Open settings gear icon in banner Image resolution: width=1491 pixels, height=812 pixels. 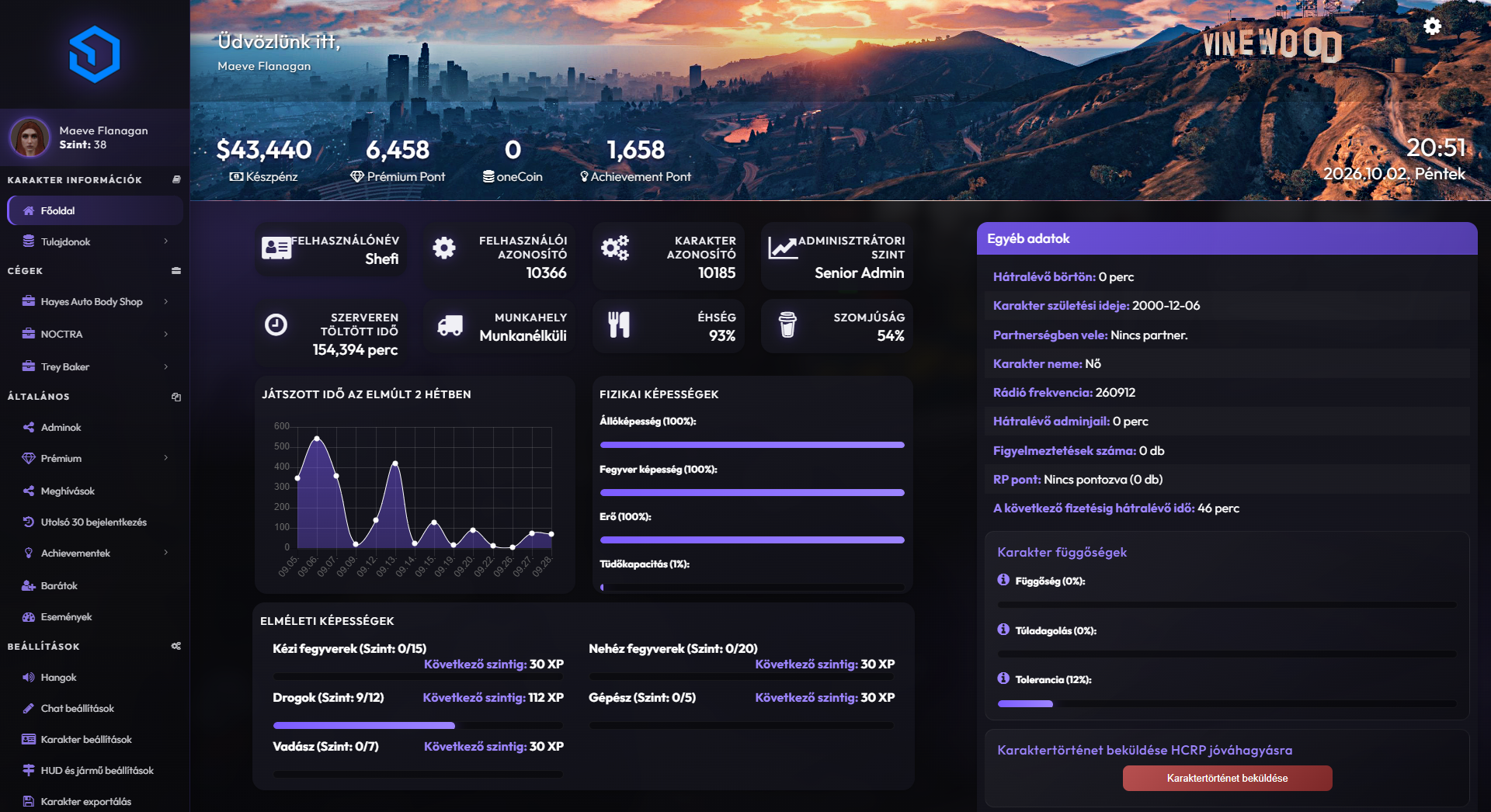tap(1432, 26)
